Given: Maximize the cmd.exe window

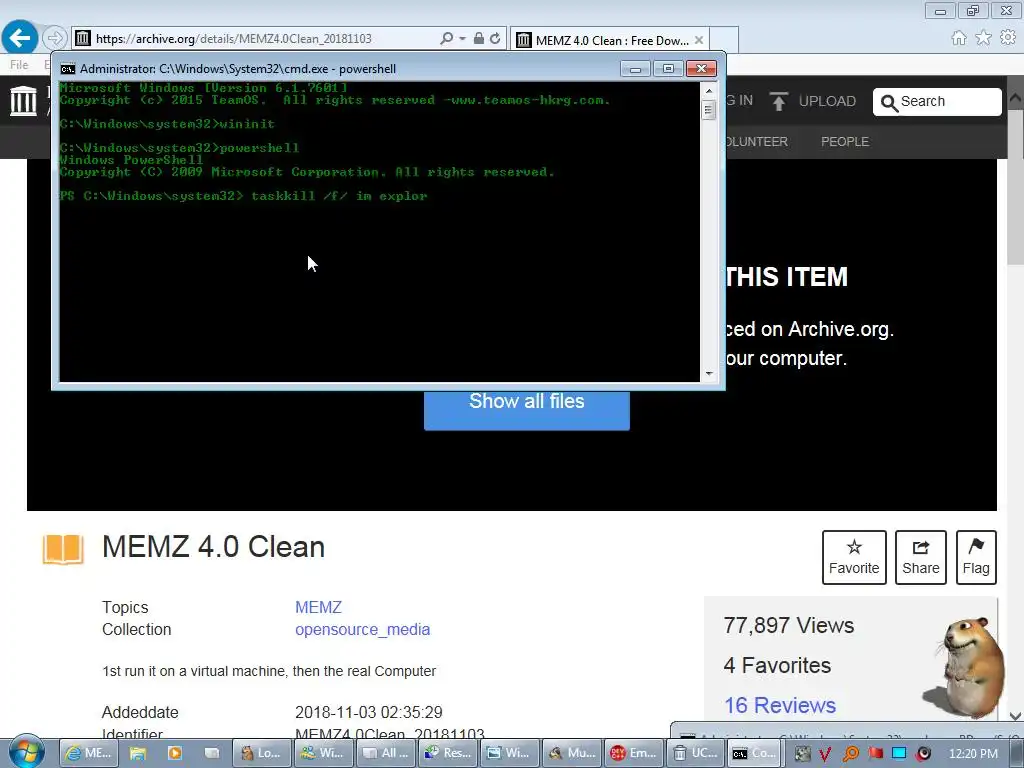Looking at the screenshot, I should tap(667, 69).
